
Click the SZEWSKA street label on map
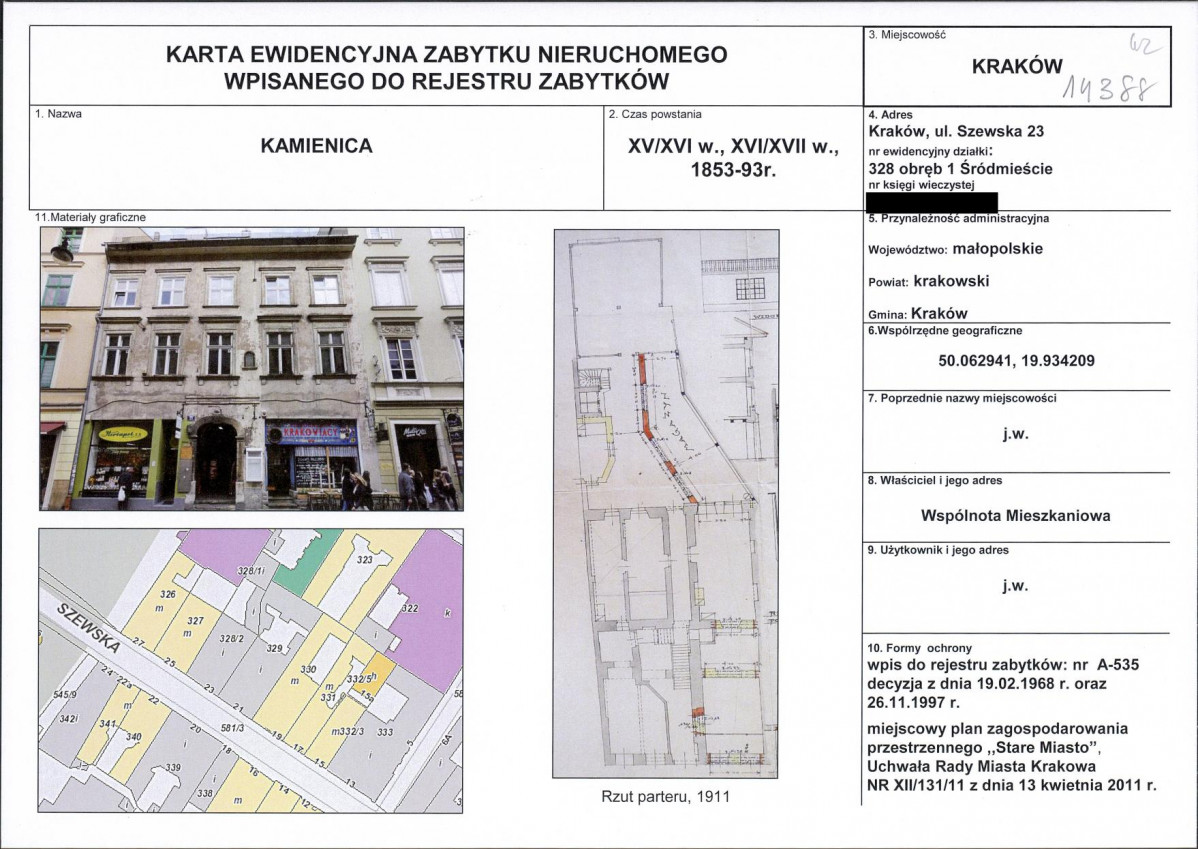point(89,626)
